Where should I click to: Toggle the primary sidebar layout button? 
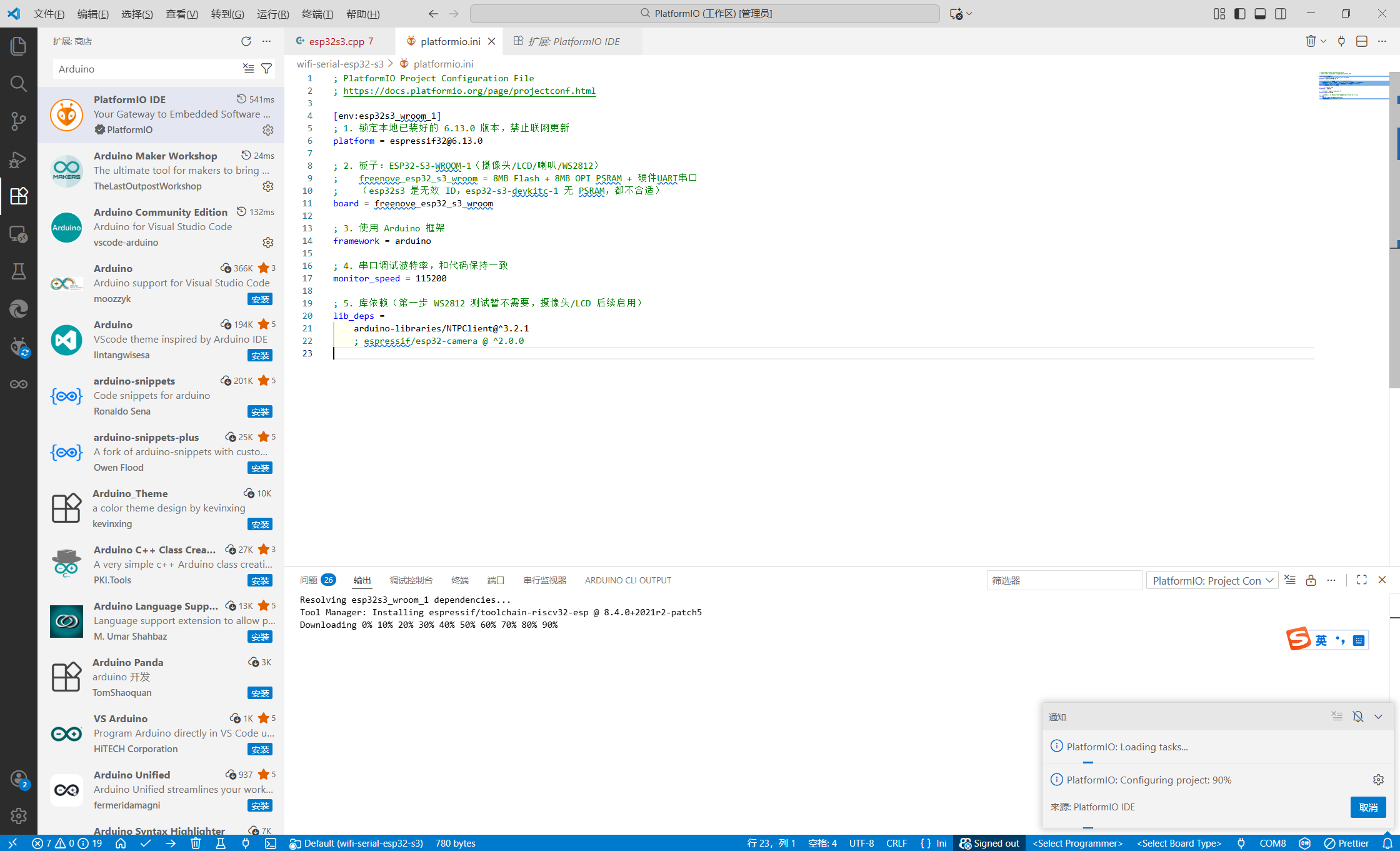click(x=1240, y=14)
